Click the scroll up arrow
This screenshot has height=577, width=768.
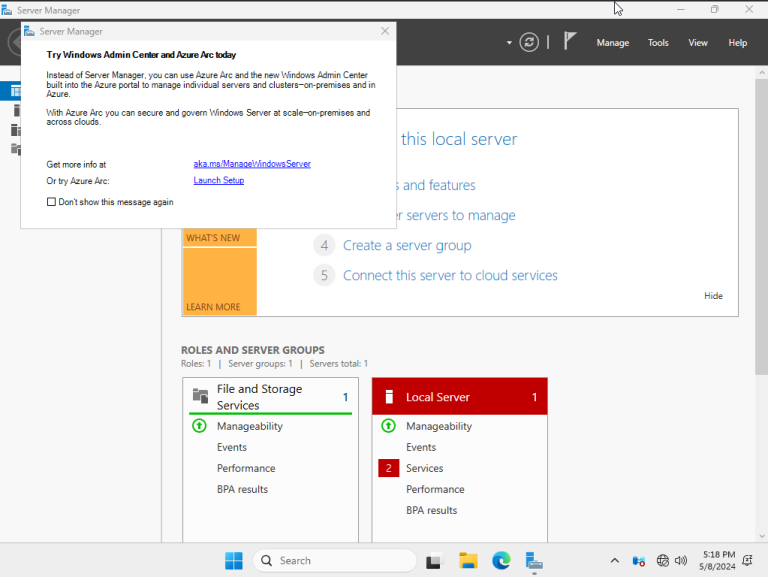click(762, 72)
